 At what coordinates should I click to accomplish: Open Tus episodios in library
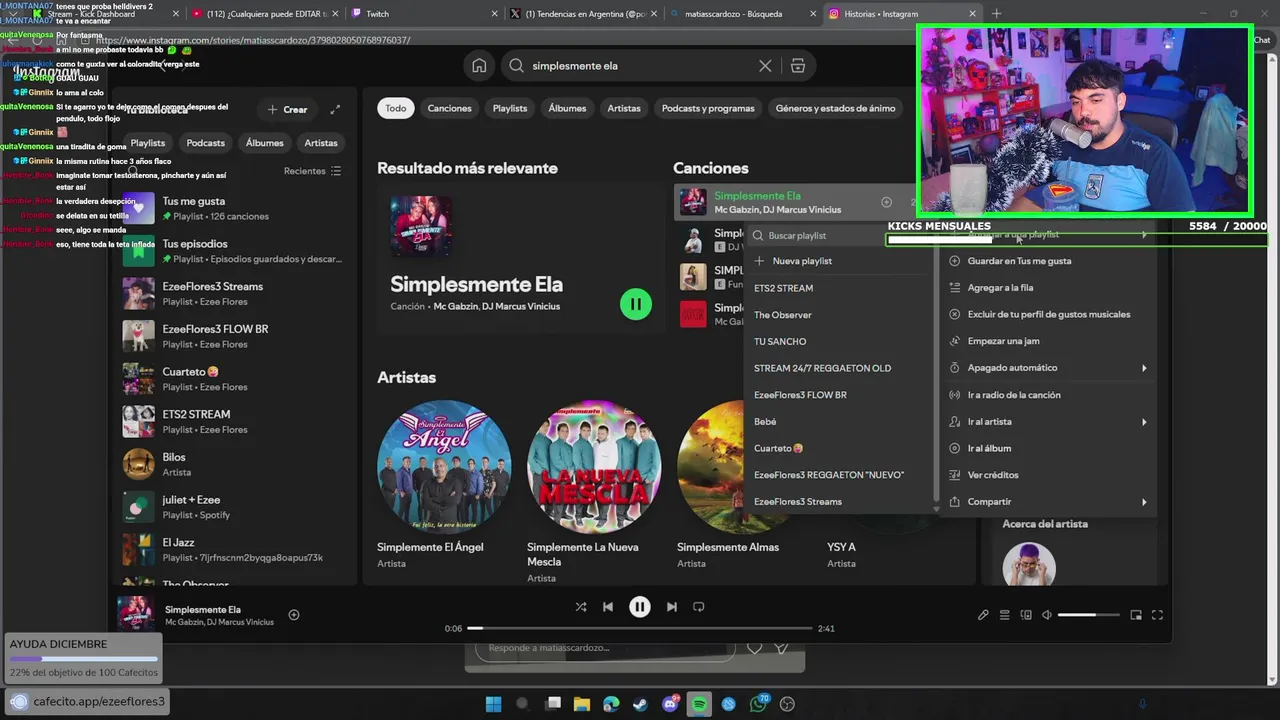point(235,251)
